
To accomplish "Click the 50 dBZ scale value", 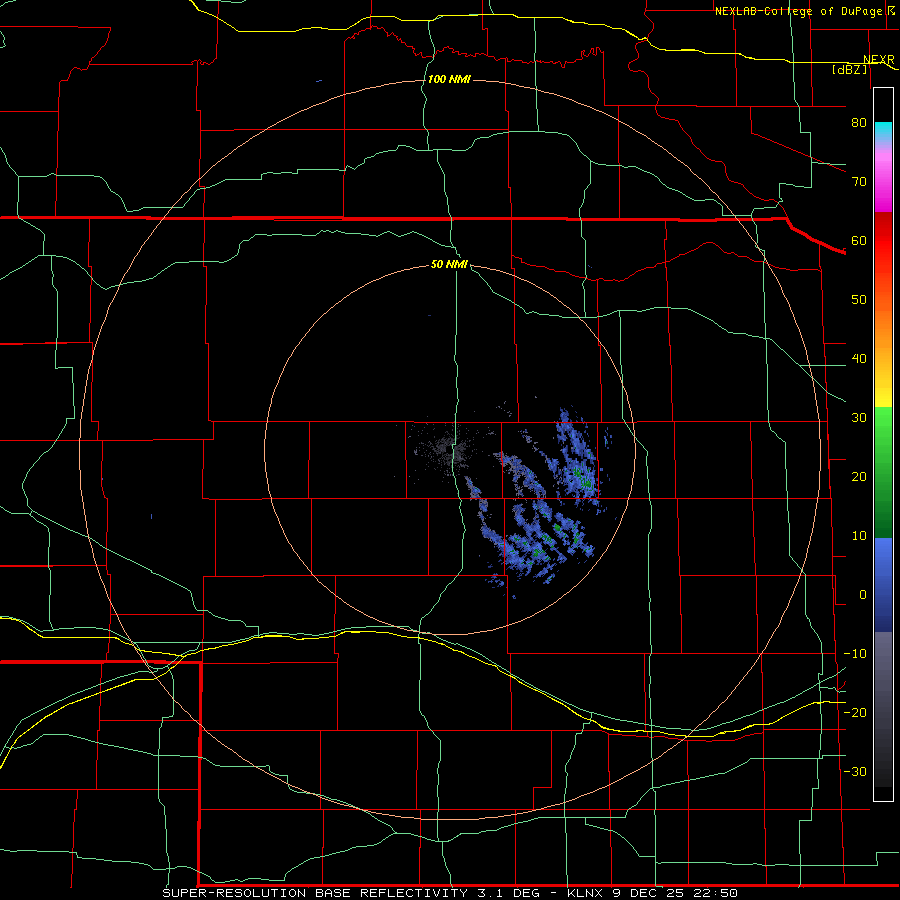I will point(859,300).
